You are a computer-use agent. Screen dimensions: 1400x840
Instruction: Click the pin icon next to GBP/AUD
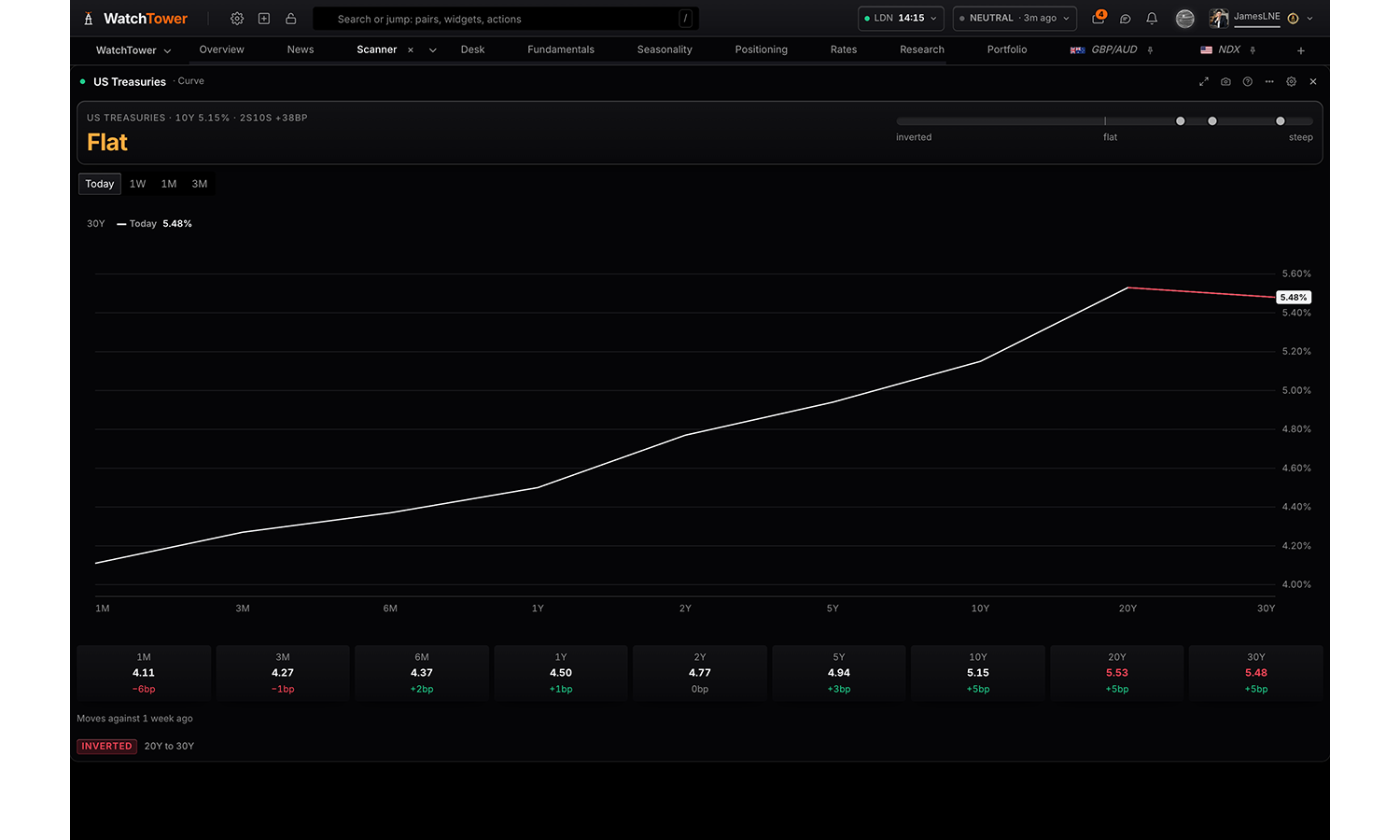(x=1150, y=50)
